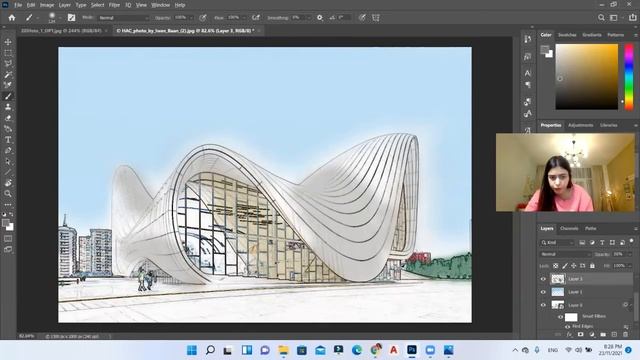640x360 pixels.
Task: Select the Lasso tool
Action: [x=8, y=64]
